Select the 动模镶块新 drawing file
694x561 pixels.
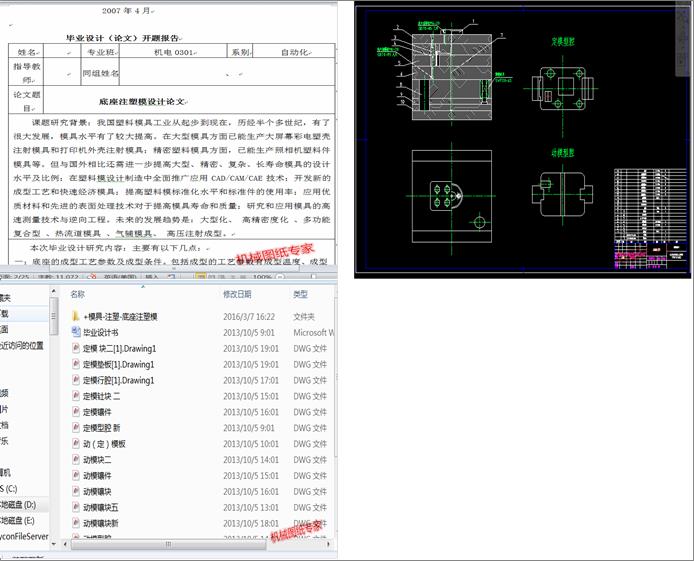100,523
